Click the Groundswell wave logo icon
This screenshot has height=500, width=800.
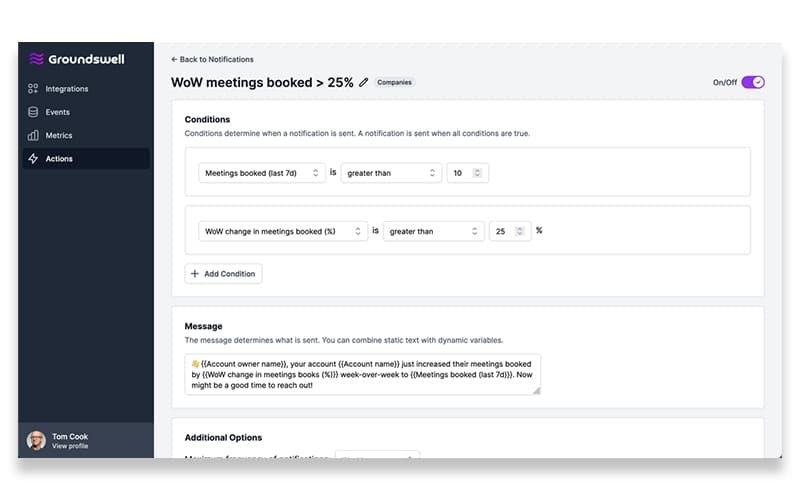click(36, 59)
